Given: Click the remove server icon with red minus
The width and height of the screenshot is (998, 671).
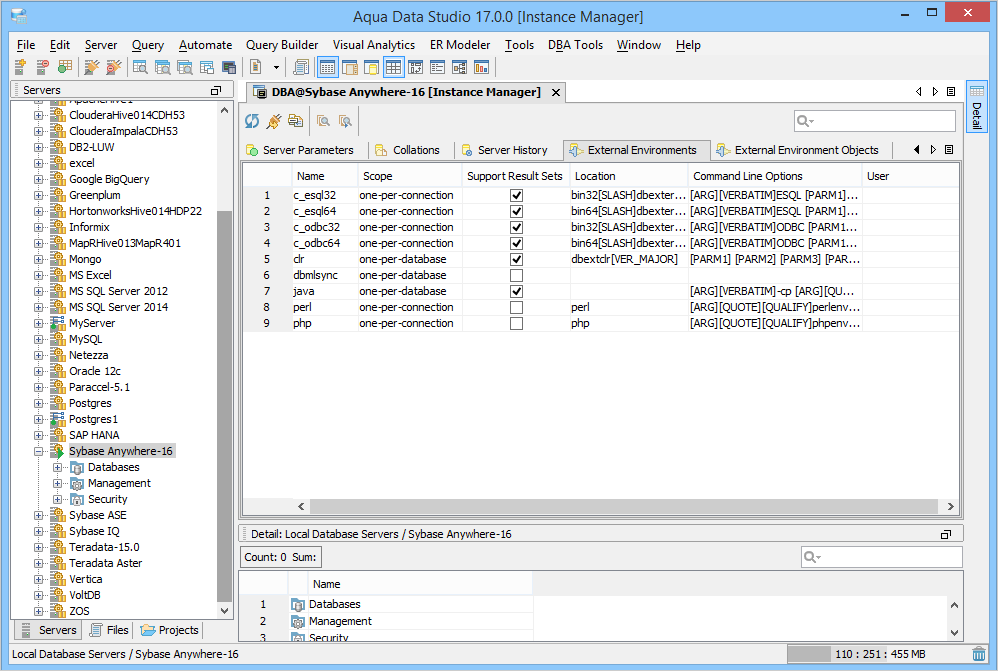Looking at the screenshot, I should [42, 67].
